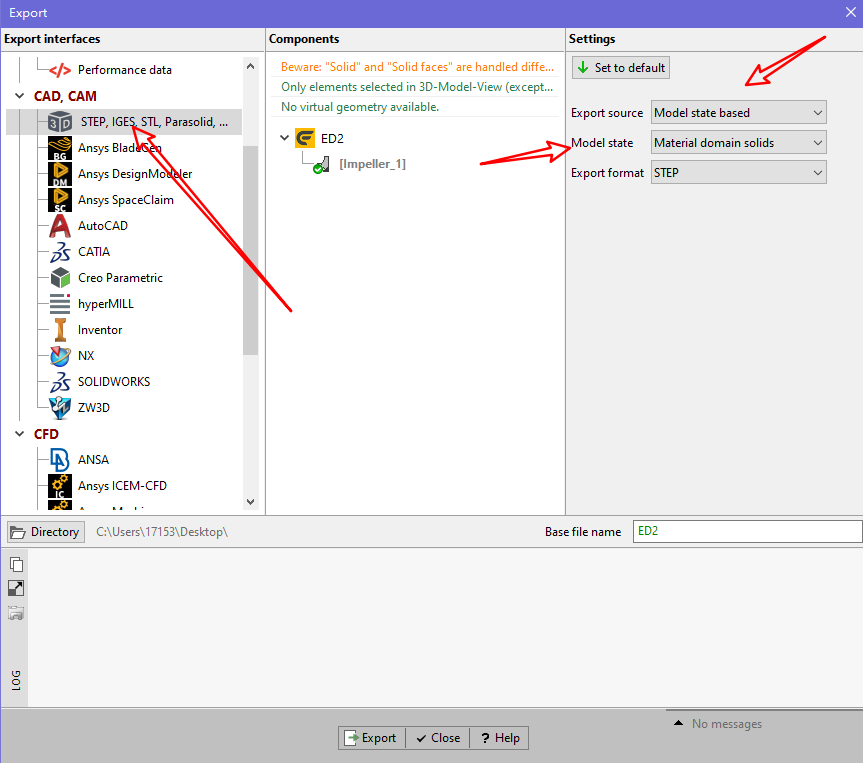
Task: Click the copy log icon
Action: (x=16, y=564)
